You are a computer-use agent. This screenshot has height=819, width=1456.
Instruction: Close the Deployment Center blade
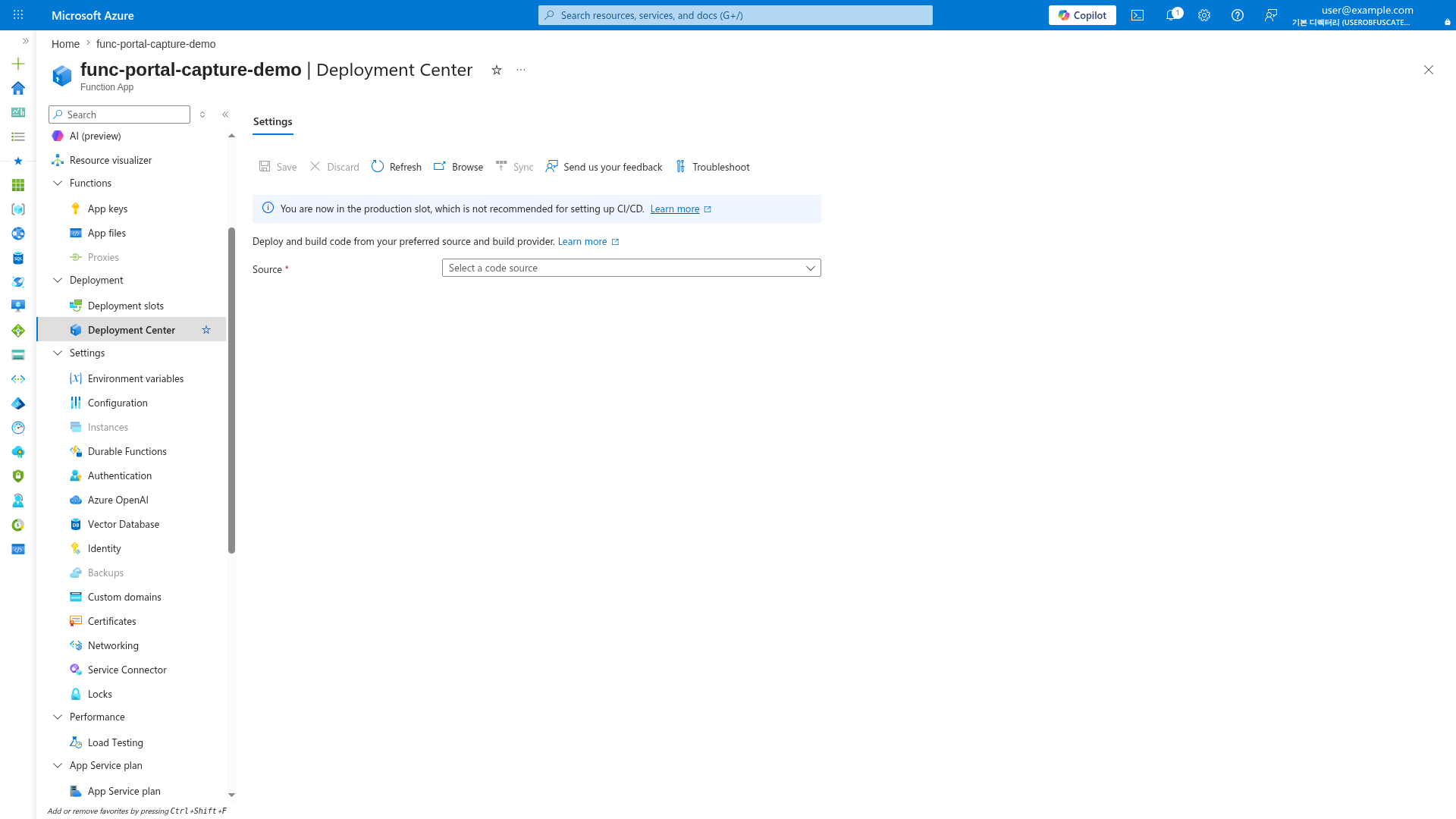[x=1429, y=70]
